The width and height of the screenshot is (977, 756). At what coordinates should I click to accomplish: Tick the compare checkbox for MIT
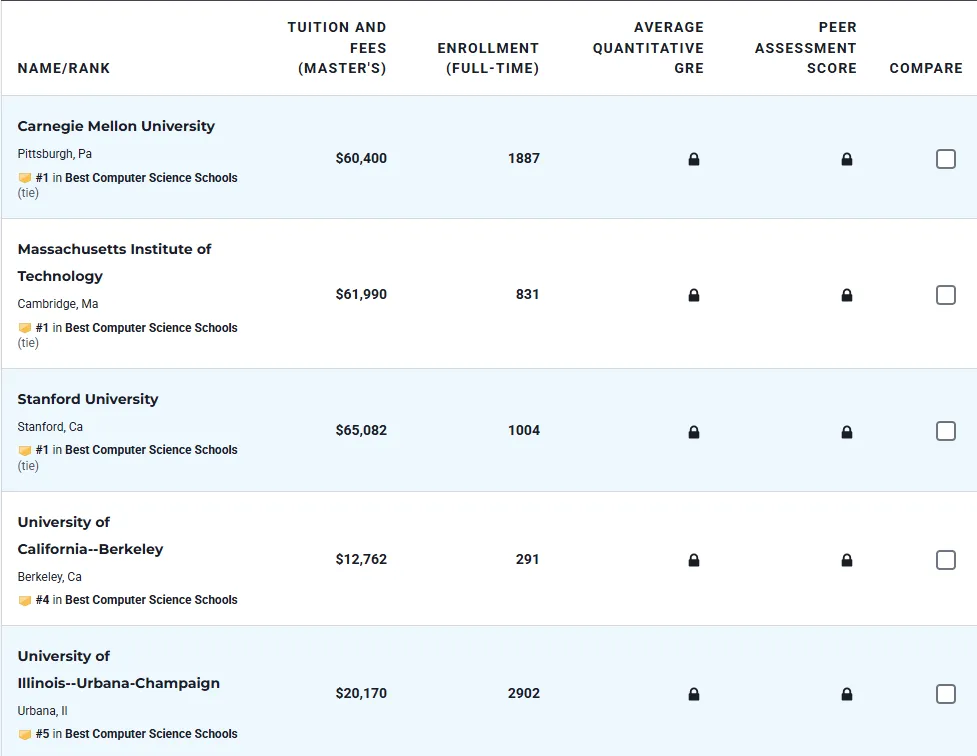coord(945,295)
